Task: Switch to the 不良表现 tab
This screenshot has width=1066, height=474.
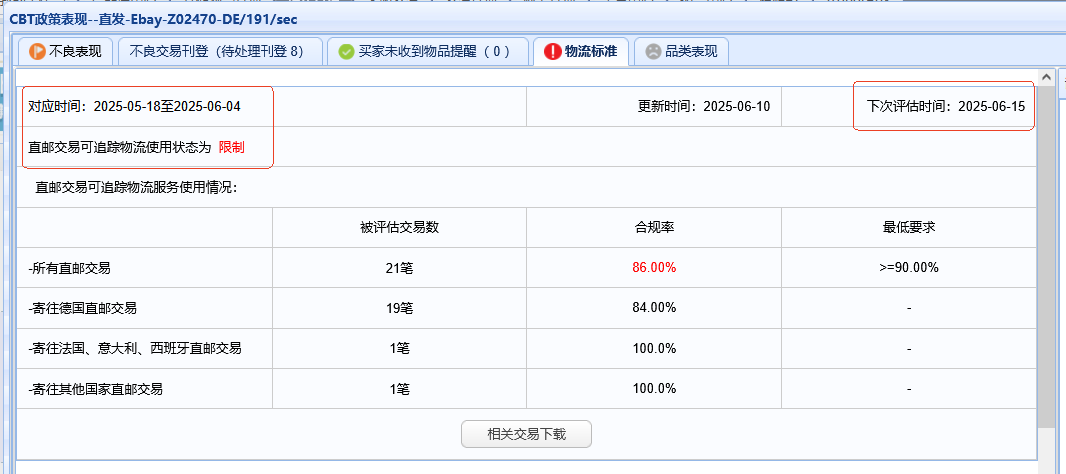Action: [x=65, y=52]
